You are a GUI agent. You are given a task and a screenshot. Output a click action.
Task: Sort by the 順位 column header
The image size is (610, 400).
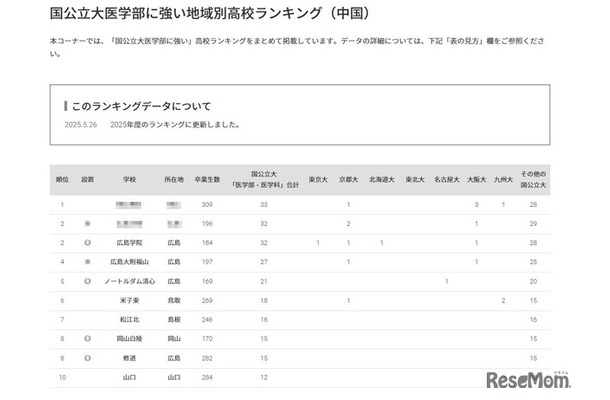pos(61,180)
